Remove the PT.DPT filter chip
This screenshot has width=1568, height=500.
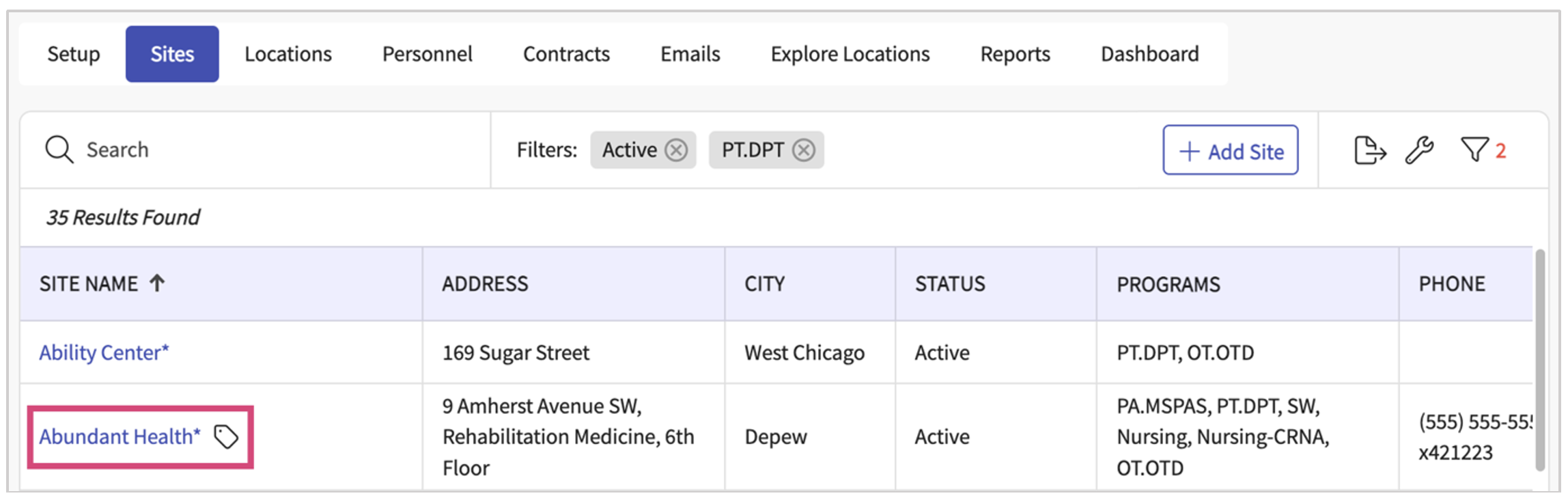pos(804,150)
